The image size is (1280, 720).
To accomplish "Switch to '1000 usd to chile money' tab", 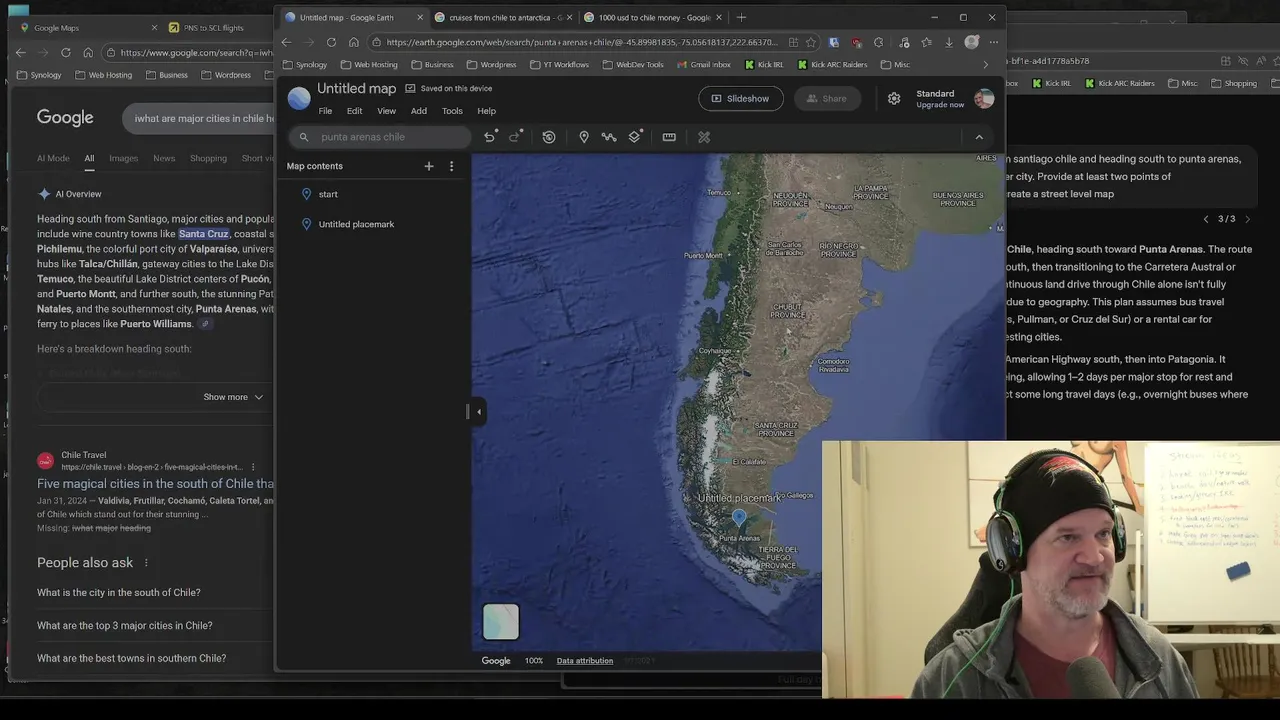I will (652, 17).
